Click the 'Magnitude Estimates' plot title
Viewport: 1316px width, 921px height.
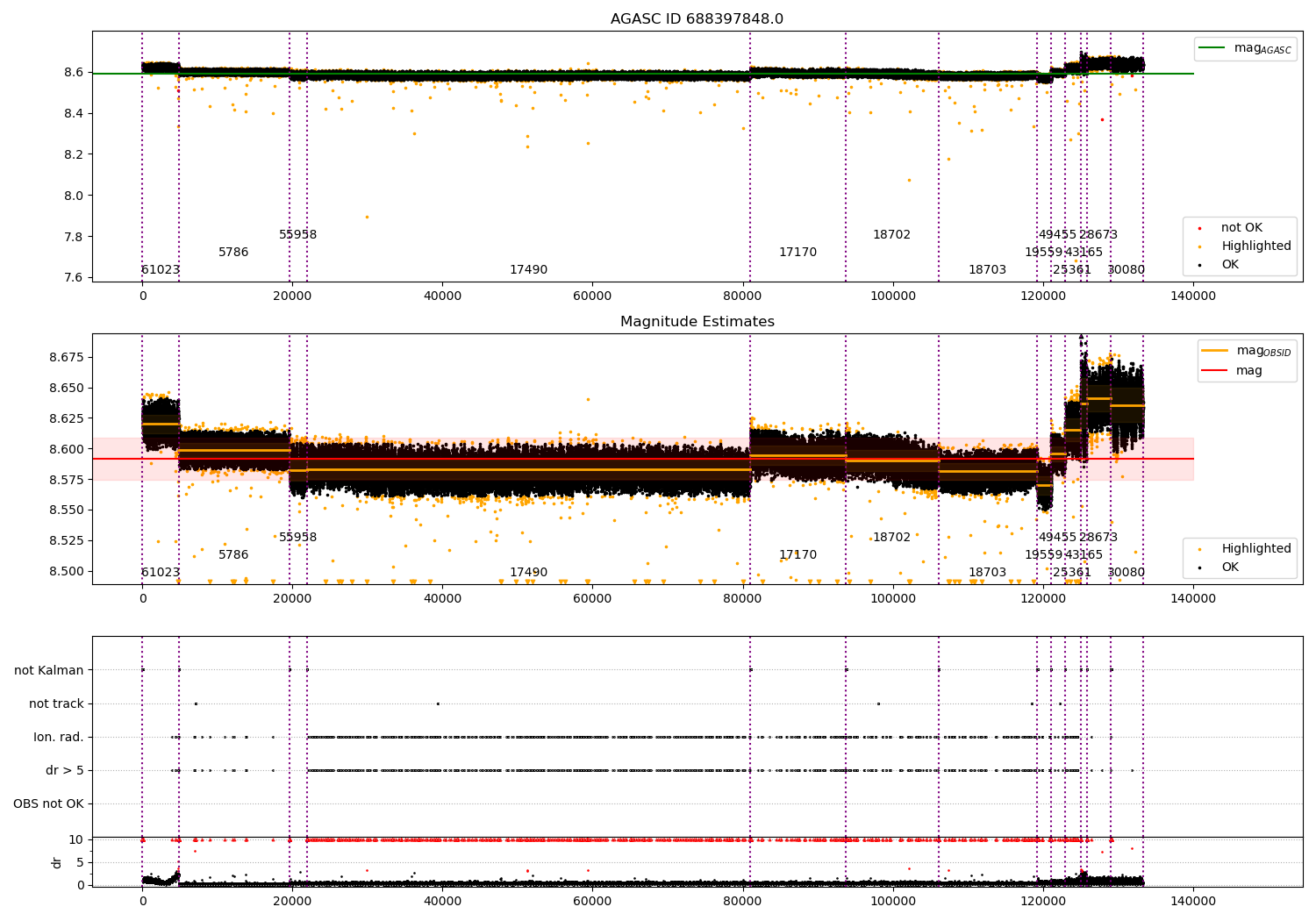tap(697, 322)
